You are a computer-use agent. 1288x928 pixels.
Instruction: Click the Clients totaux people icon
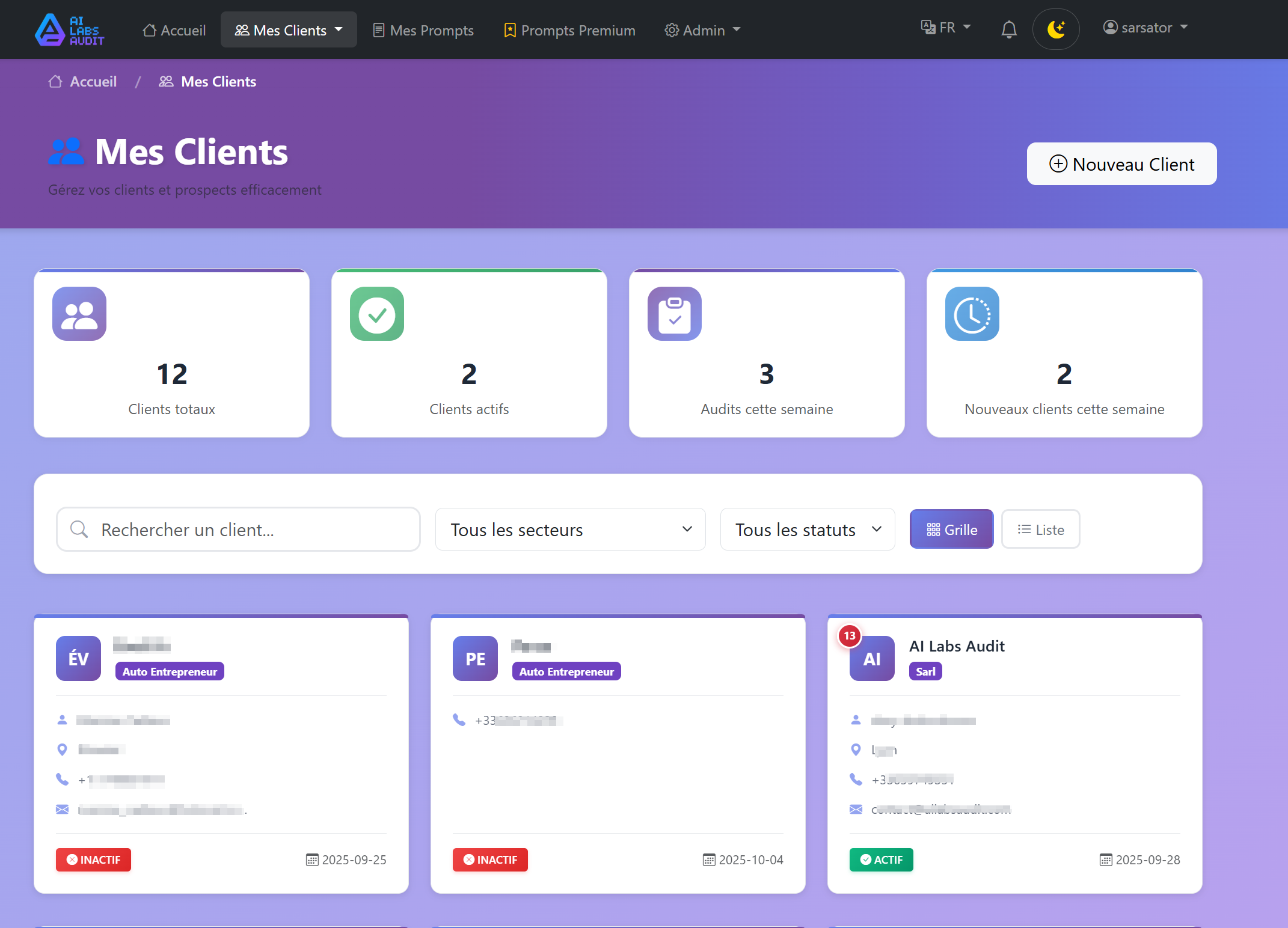[x=79, y=314]
